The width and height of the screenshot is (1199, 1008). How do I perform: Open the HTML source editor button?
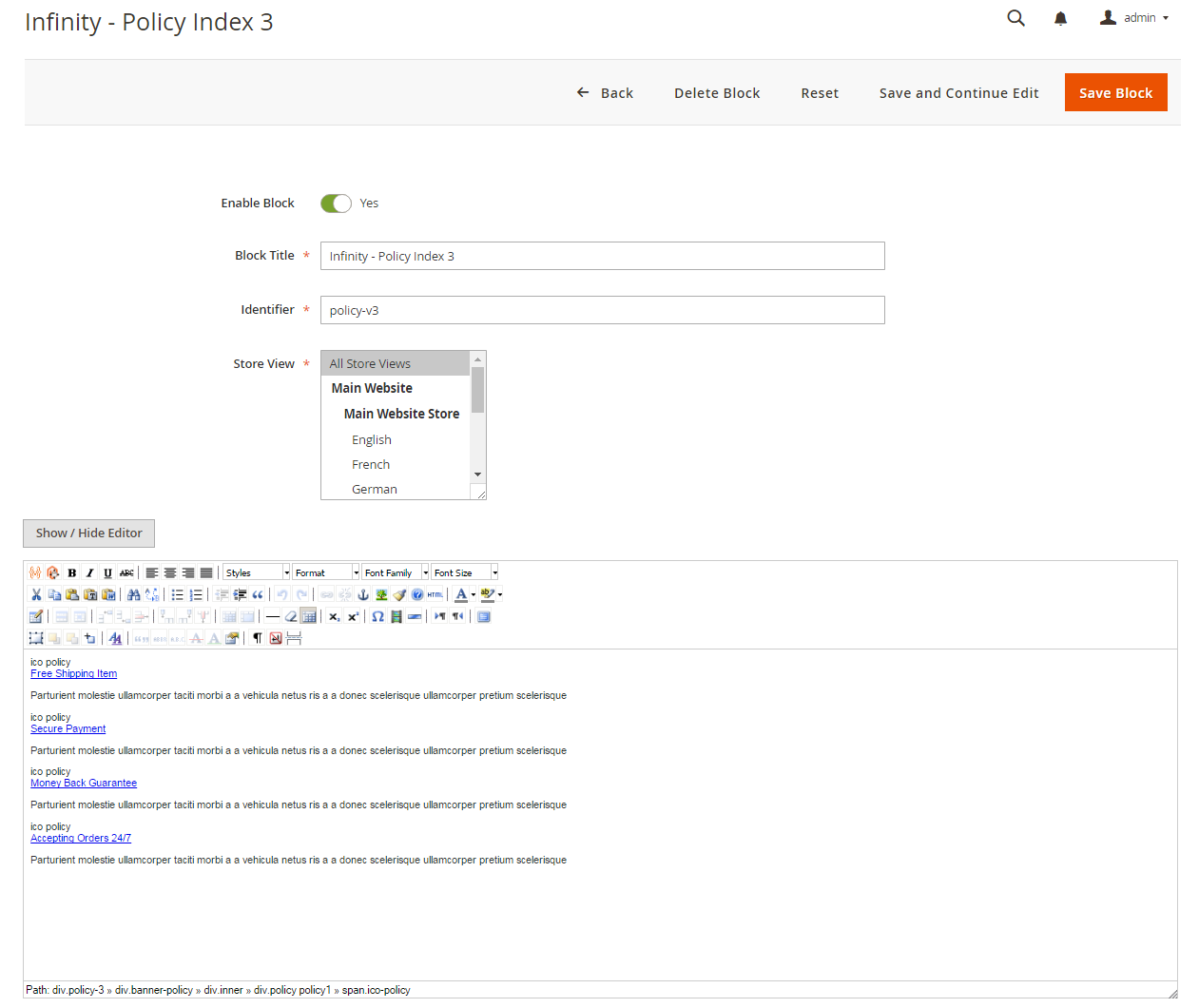(x=435, y=594)
